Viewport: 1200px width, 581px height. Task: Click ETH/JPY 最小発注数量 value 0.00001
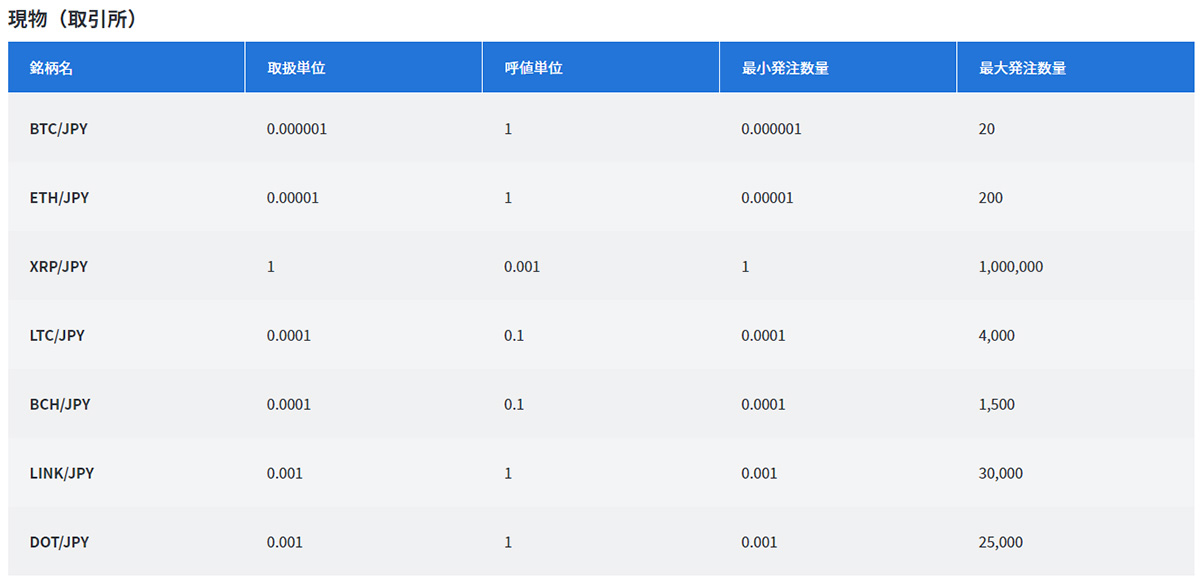tap(767, 198)
